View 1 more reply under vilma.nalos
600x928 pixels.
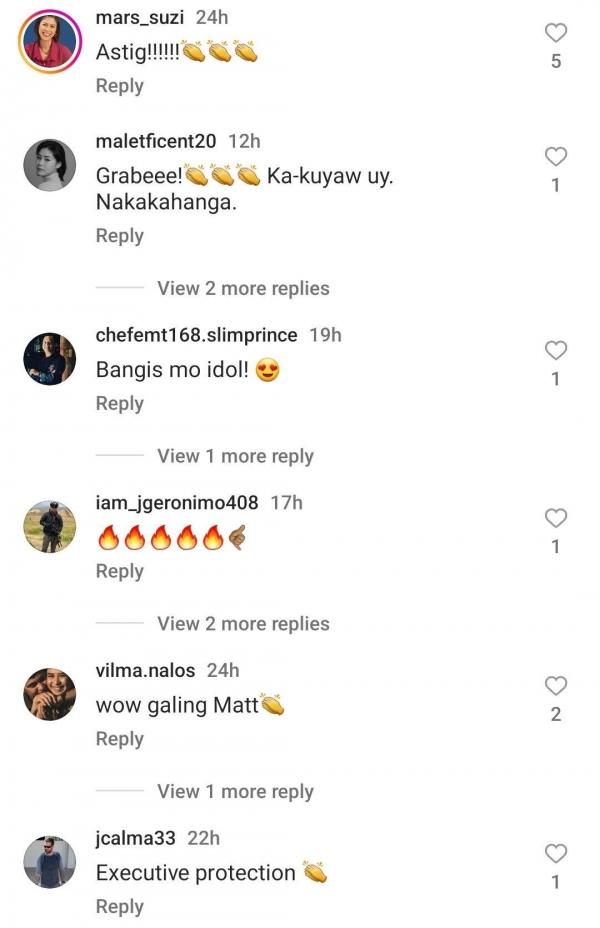point(235,791)
